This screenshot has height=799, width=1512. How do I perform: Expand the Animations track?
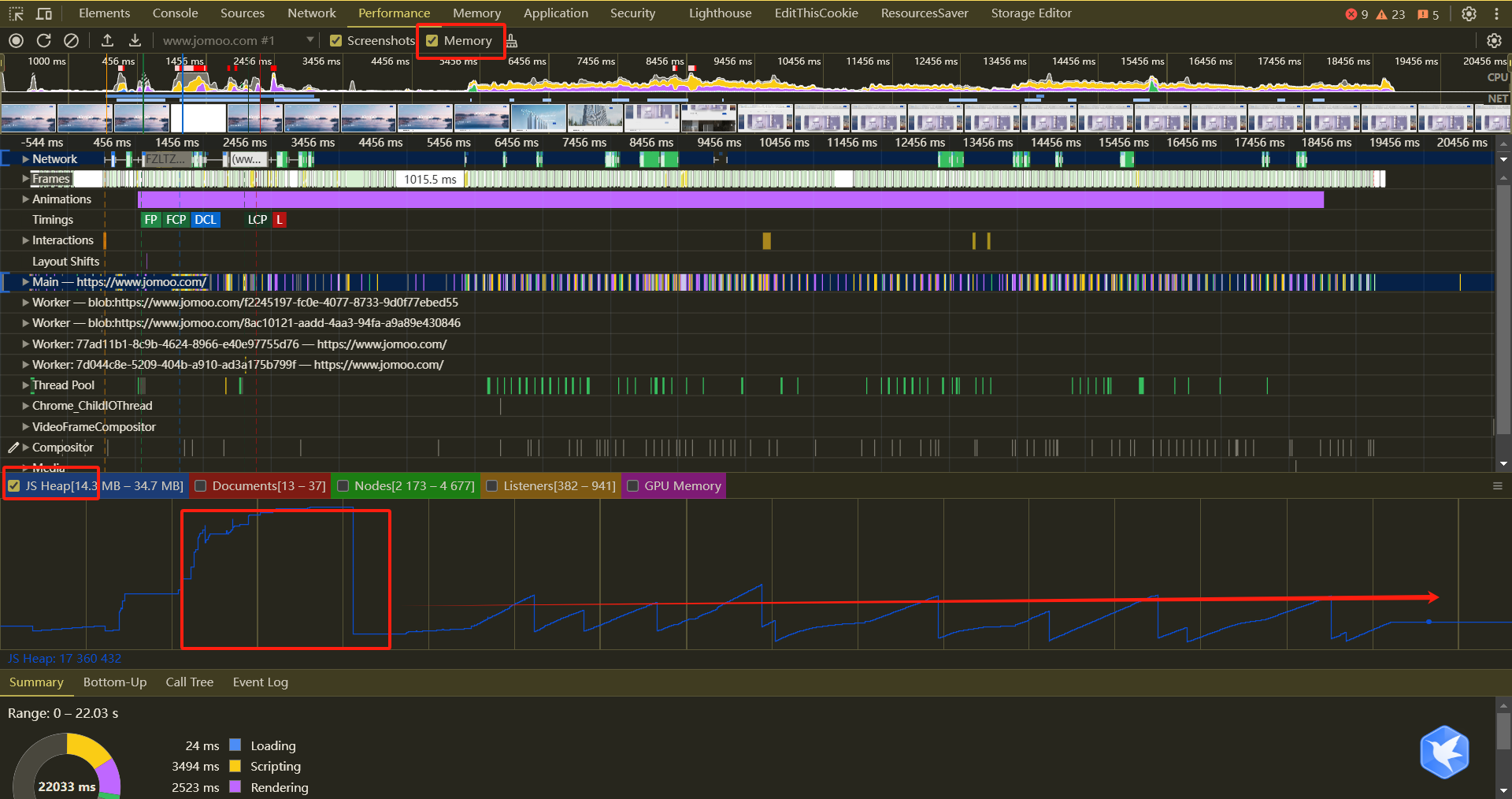pos(26,199)
